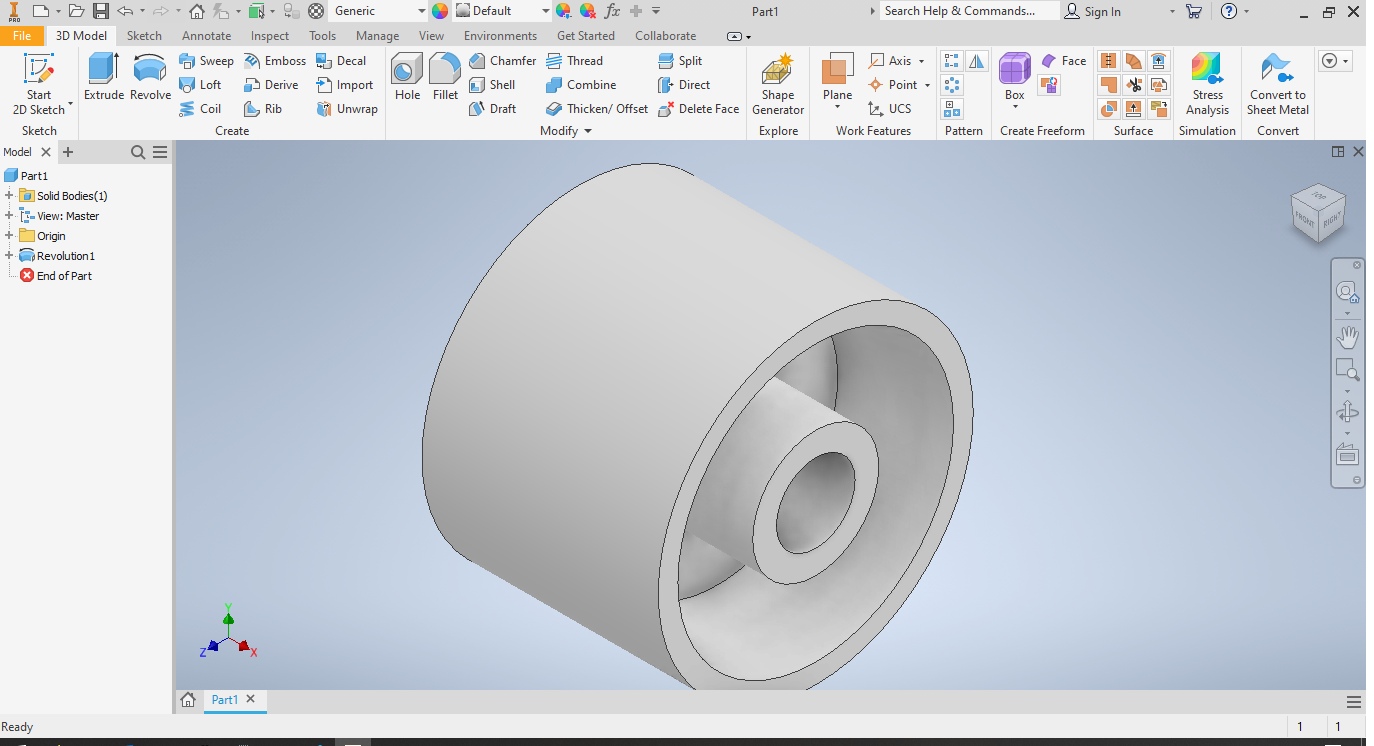
Task: Click the Undo arrow in quick access toolbar
Action: (125, 11)
